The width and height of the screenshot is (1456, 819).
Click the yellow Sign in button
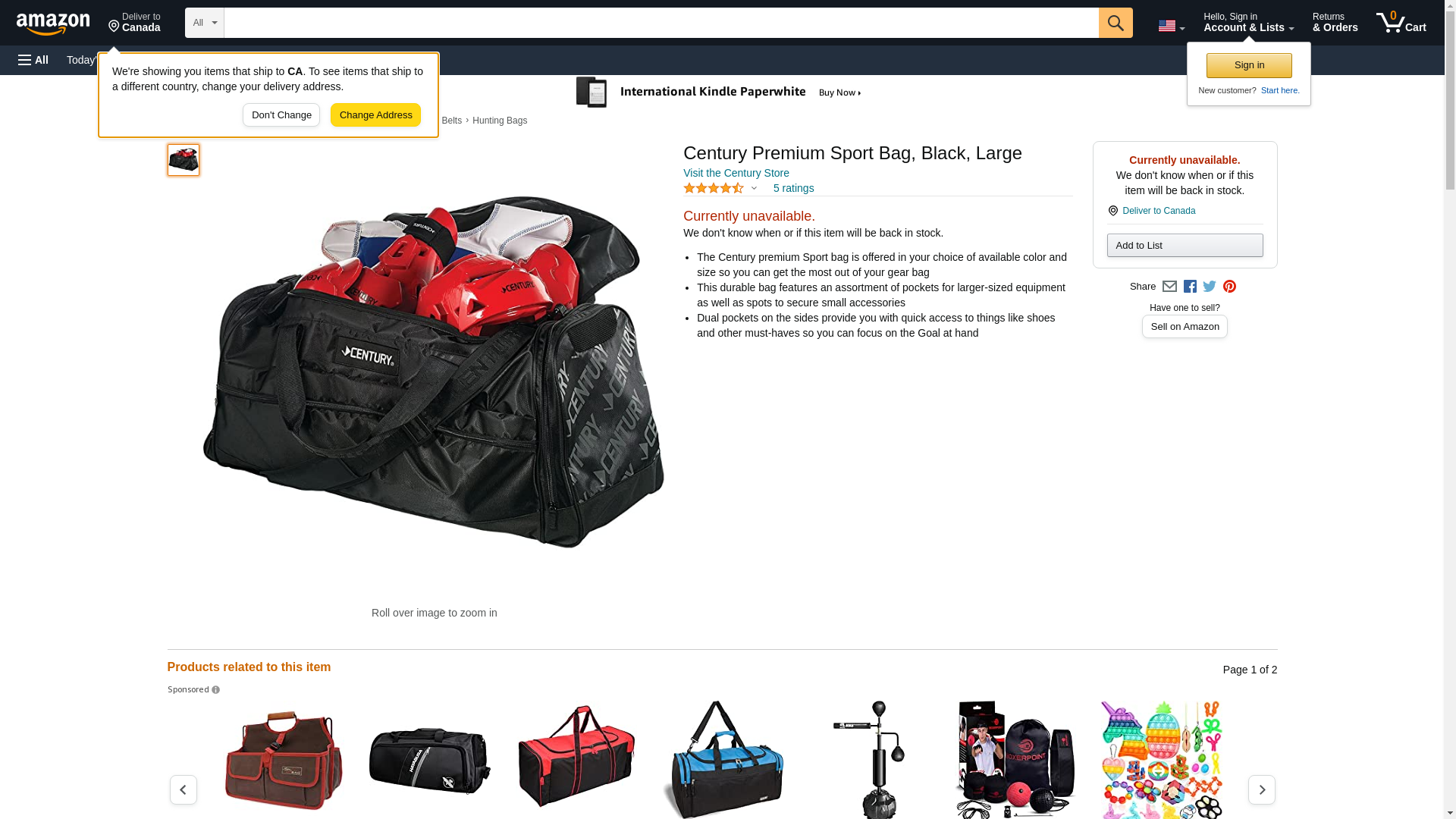pyautogui.click(x=1249, y=65)
